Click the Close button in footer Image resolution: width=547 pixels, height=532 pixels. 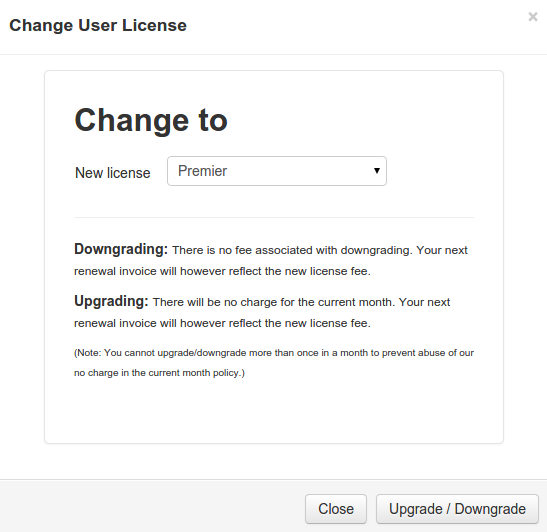[336, 509]
